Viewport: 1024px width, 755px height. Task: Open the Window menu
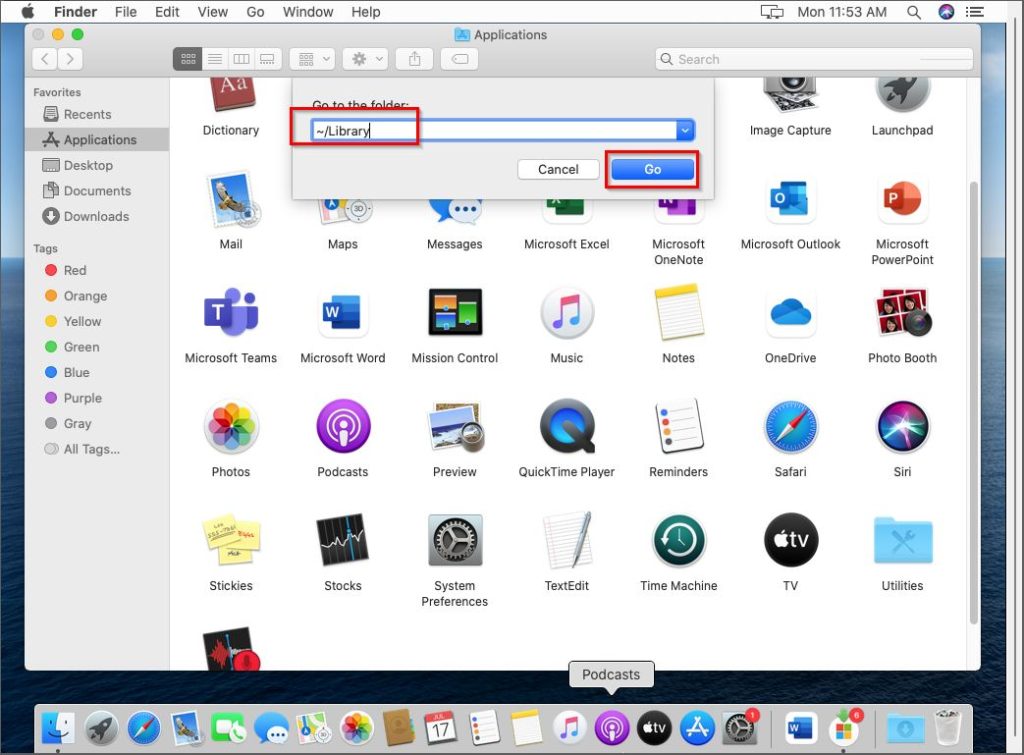pos(308,12)
